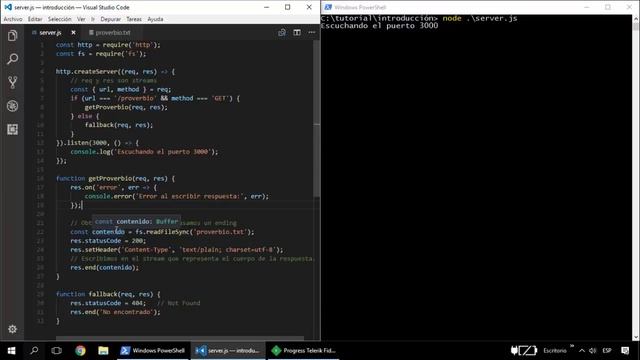Screen dimensions: 640x360
Task: Launch Google Chrome from the taskbar
Action: [80, 351]
